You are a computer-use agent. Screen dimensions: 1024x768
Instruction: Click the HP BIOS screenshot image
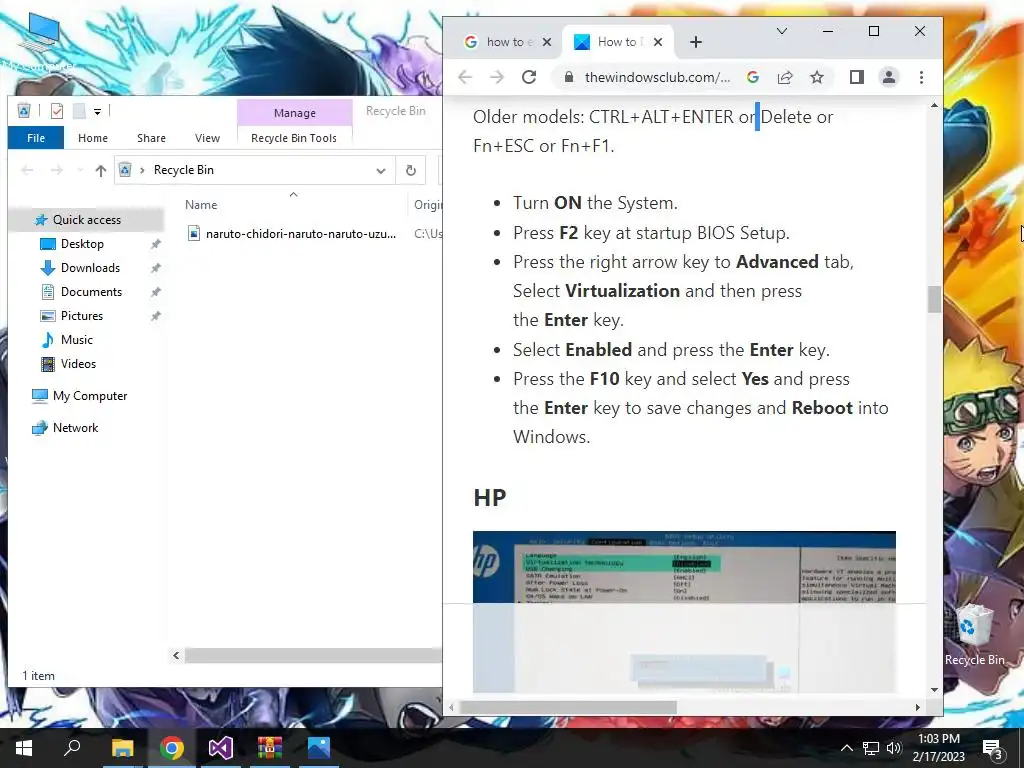tap(684, 611)
